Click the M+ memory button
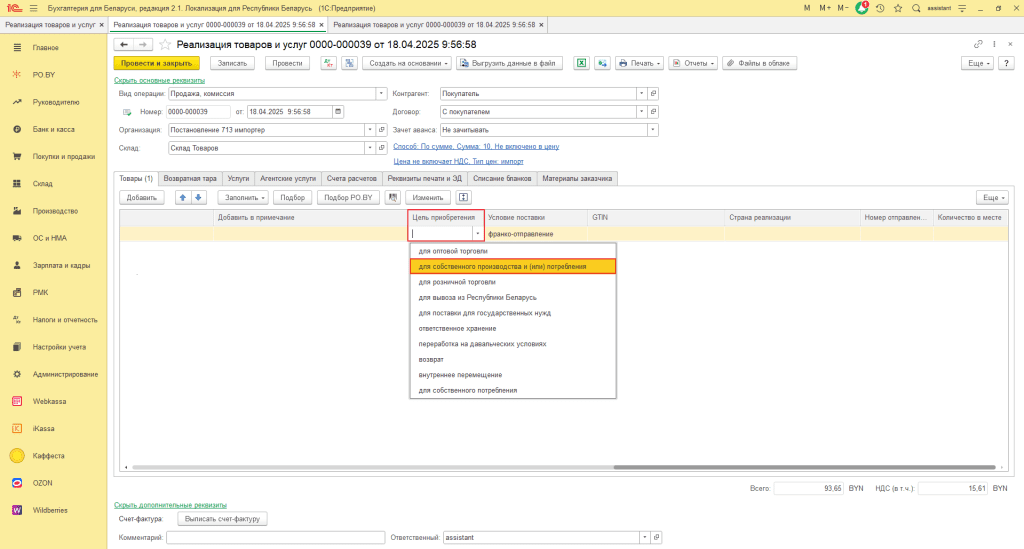Viewport: 1024px width, 549px height. click(x=825, y=8)
